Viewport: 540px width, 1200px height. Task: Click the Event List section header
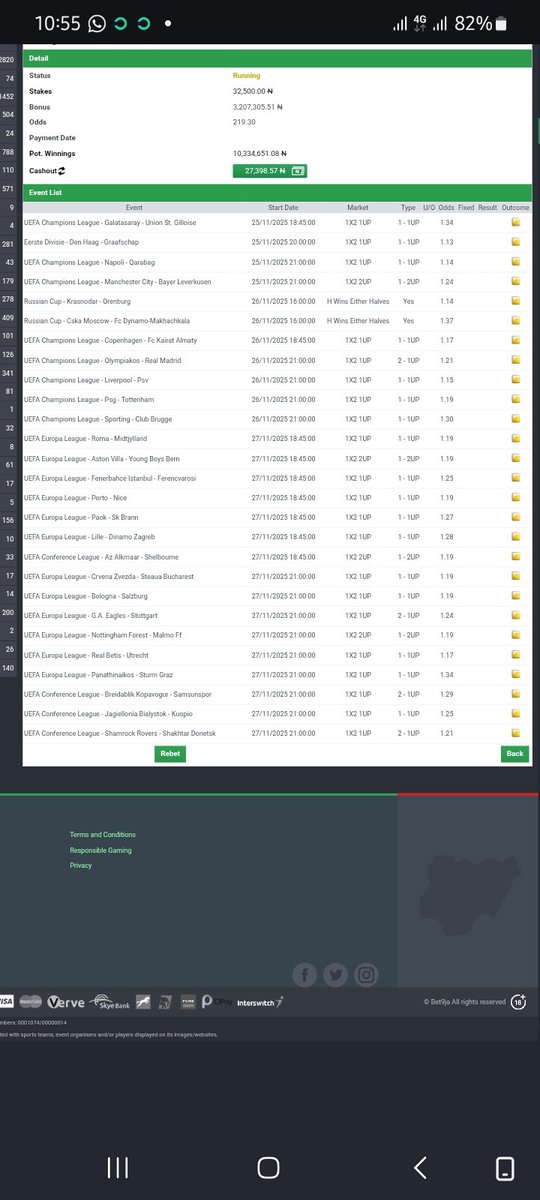click(277, 191)
